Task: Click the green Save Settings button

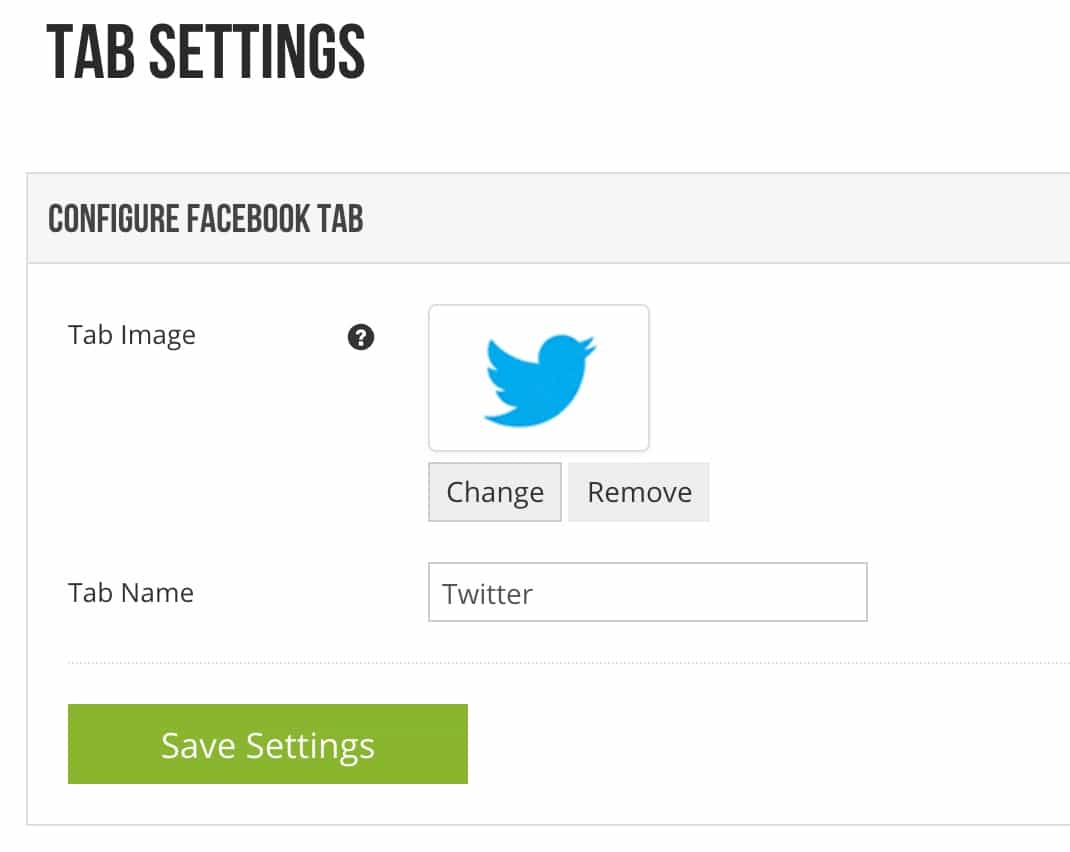Action: [268, 744]
